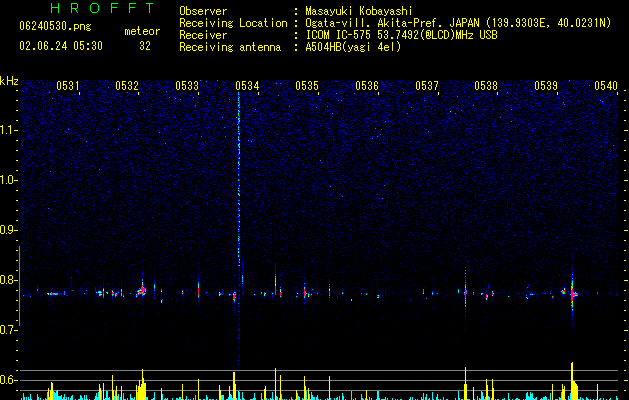629x400 pixels.
Task: Click the Receiving antenna label
Action: [x=230, y=47]
